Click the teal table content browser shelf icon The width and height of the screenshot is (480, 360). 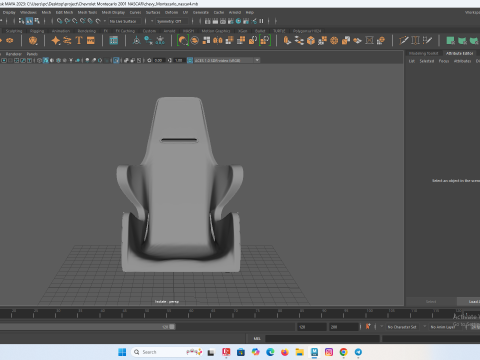pyautogui.click(x=114, y=41)
